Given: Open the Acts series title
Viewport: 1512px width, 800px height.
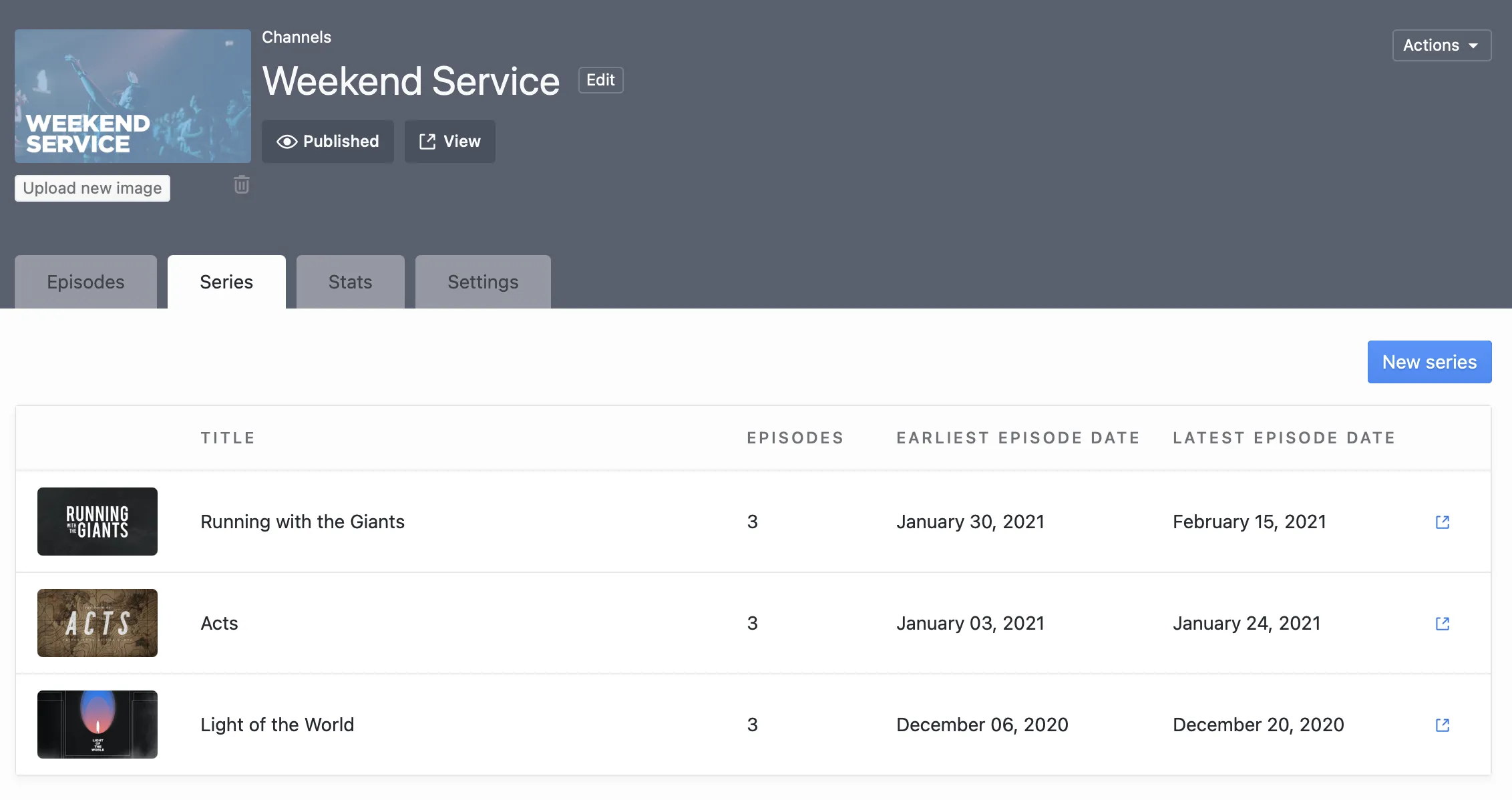Looking at the screenshot, I should [x=219, y=624].
